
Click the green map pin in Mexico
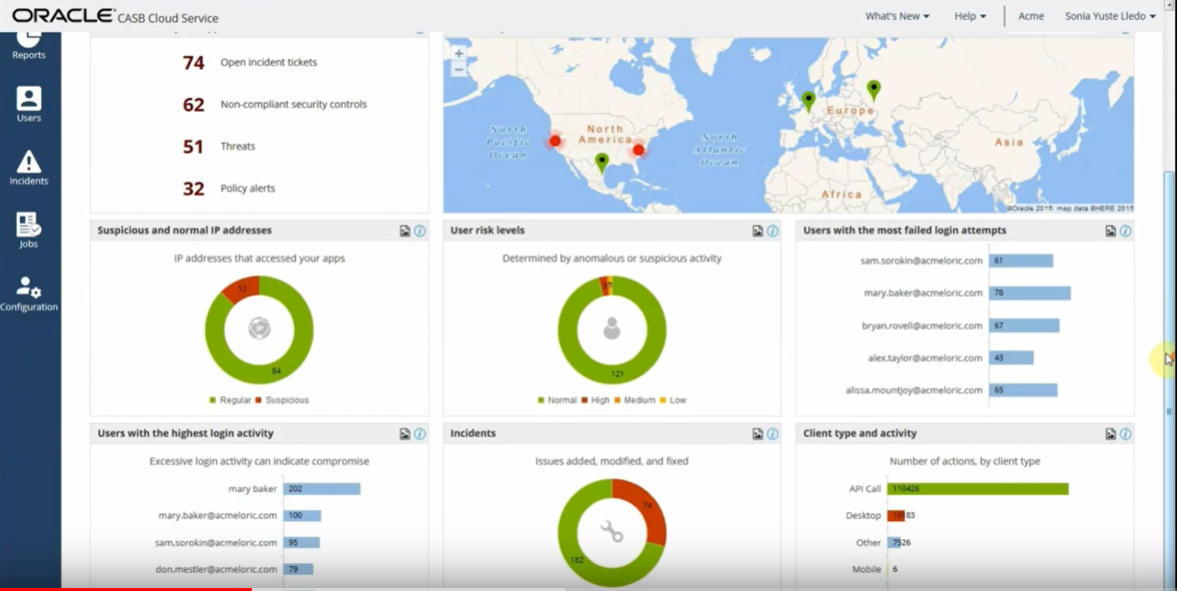pos(601,162)
